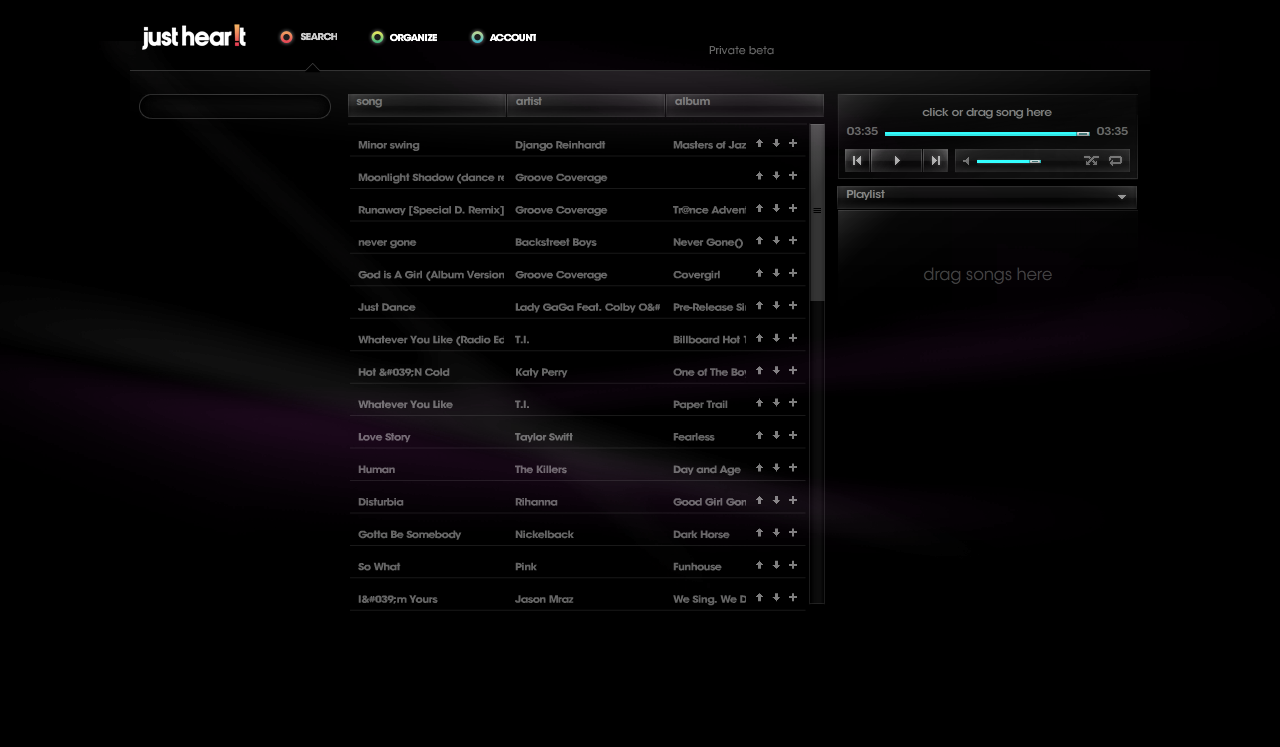This screenshot has height=747, width=1280.
Task: Click down arrow on Disturbia row
Action: (776, 500)
